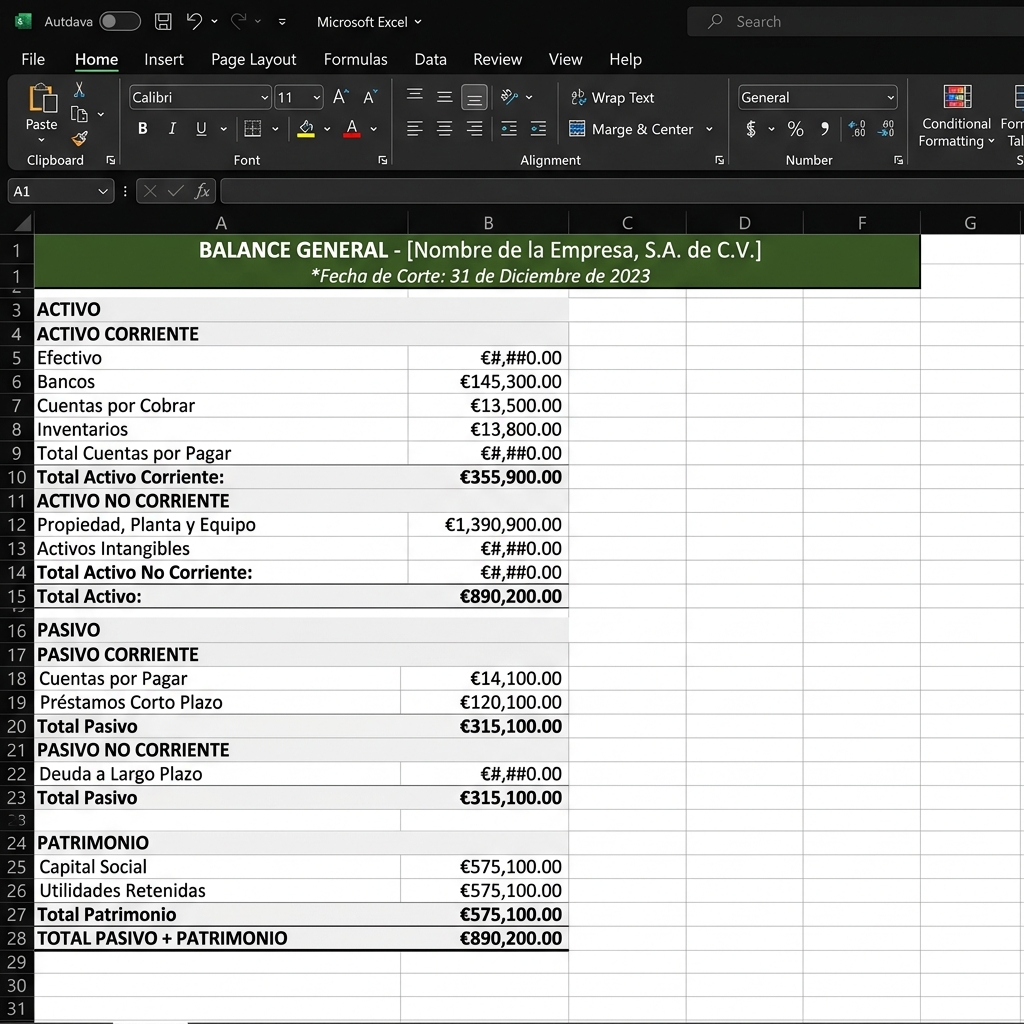Apply the red Font Color A
1024x1024 pixels.
(x=352, y=129)
